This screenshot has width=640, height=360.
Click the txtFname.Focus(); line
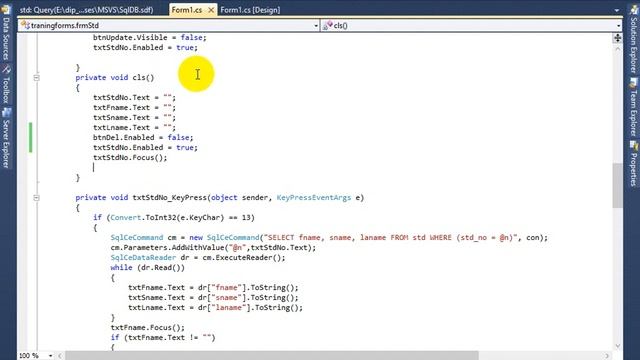coord(147,328)
